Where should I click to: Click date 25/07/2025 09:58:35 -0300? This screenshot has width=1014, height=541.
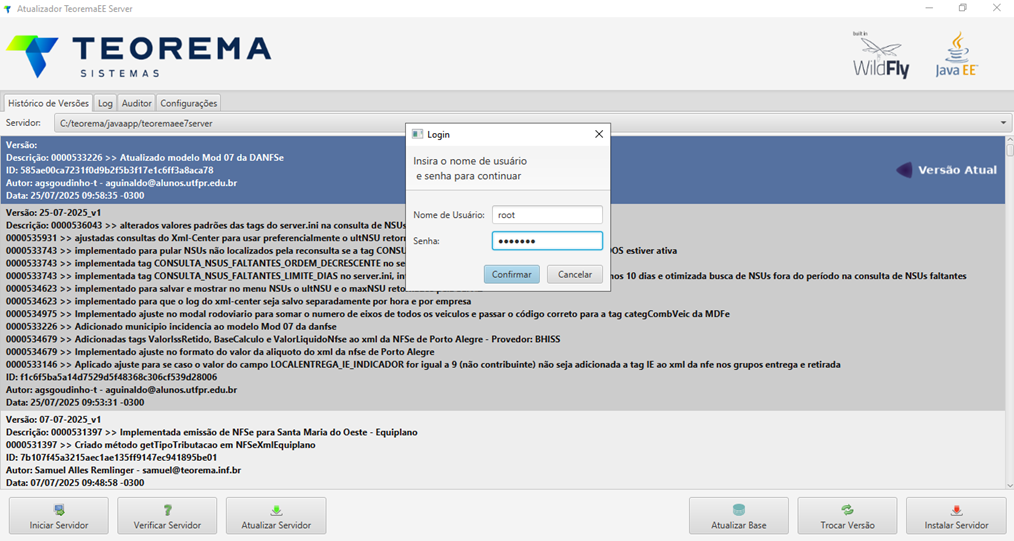[x=75, y=195]
